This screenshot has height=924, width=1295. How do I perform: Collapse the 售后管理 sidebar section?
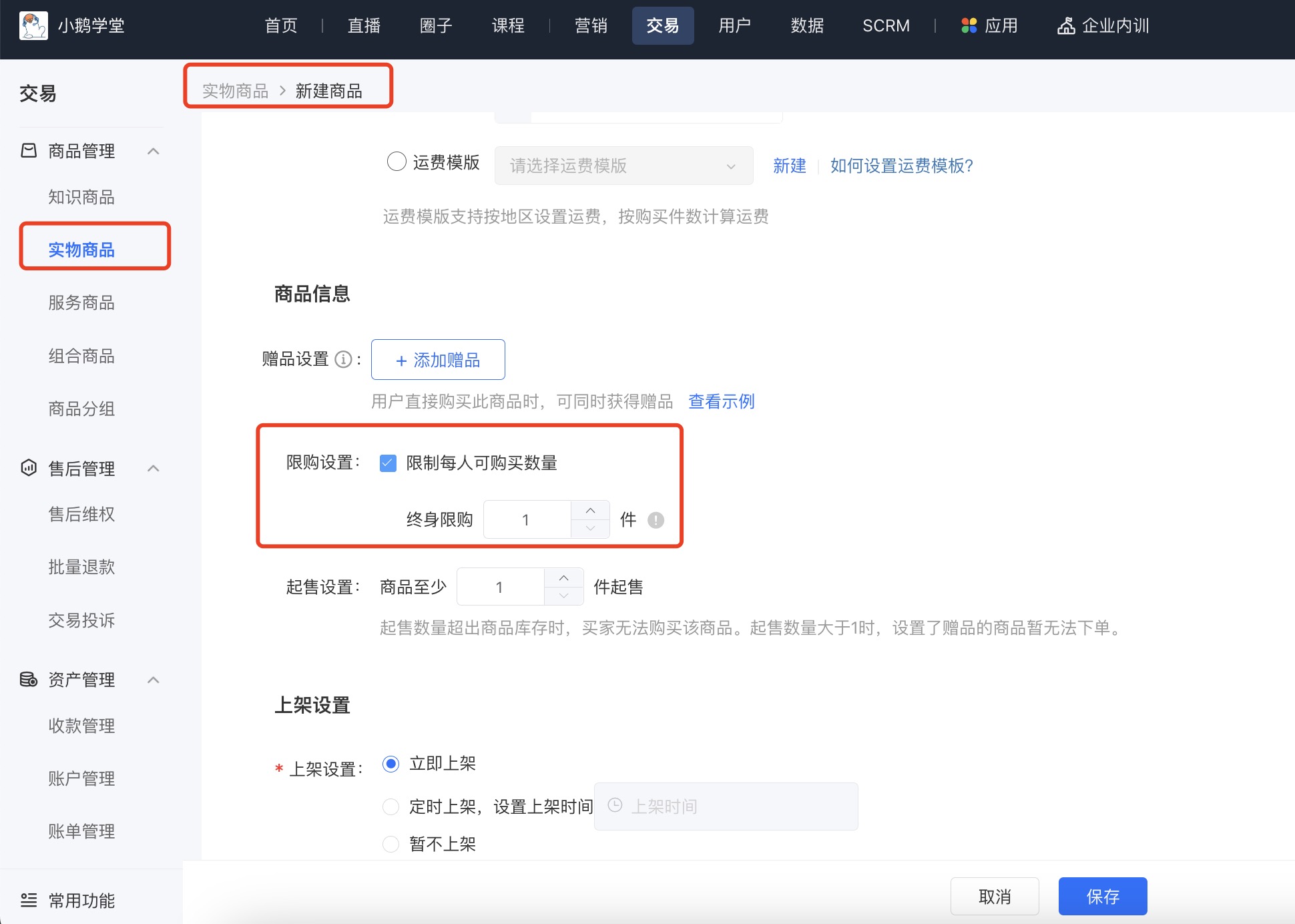point(153,468)
